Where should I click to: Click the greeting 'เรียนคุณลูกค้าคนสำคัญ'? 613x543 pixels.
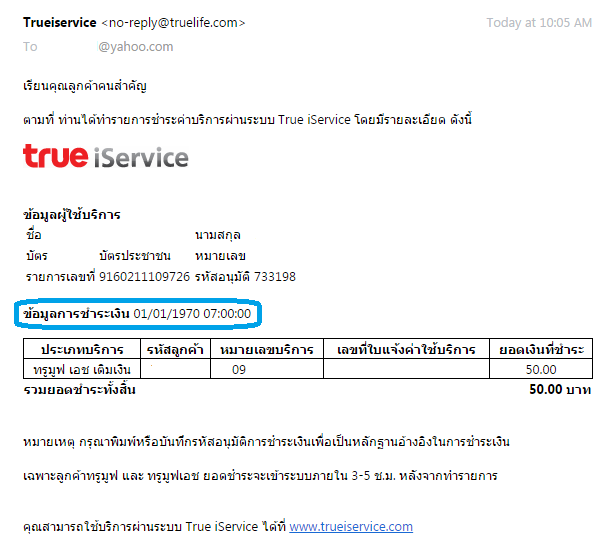pyautogui.click(x=85, y=86)
